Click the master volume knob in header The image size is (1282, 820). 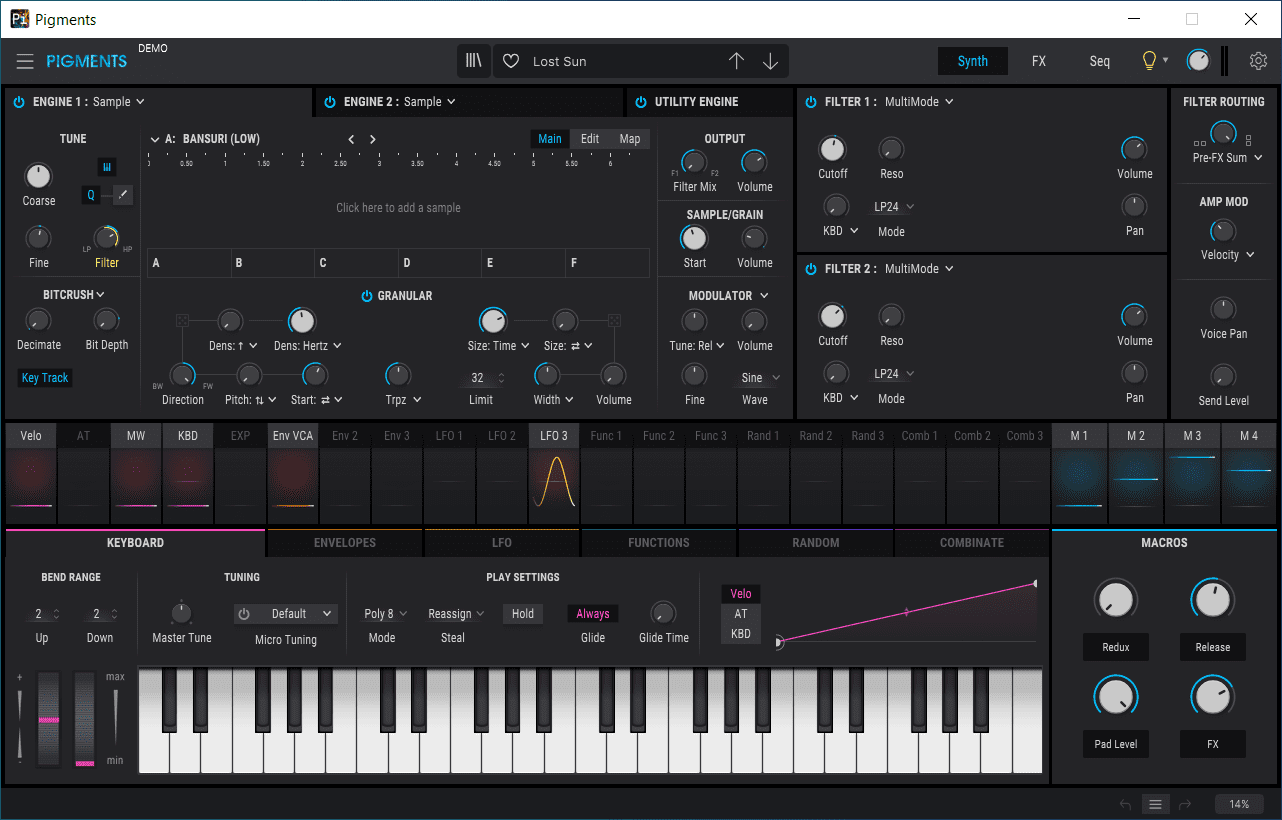point(1197,61)
